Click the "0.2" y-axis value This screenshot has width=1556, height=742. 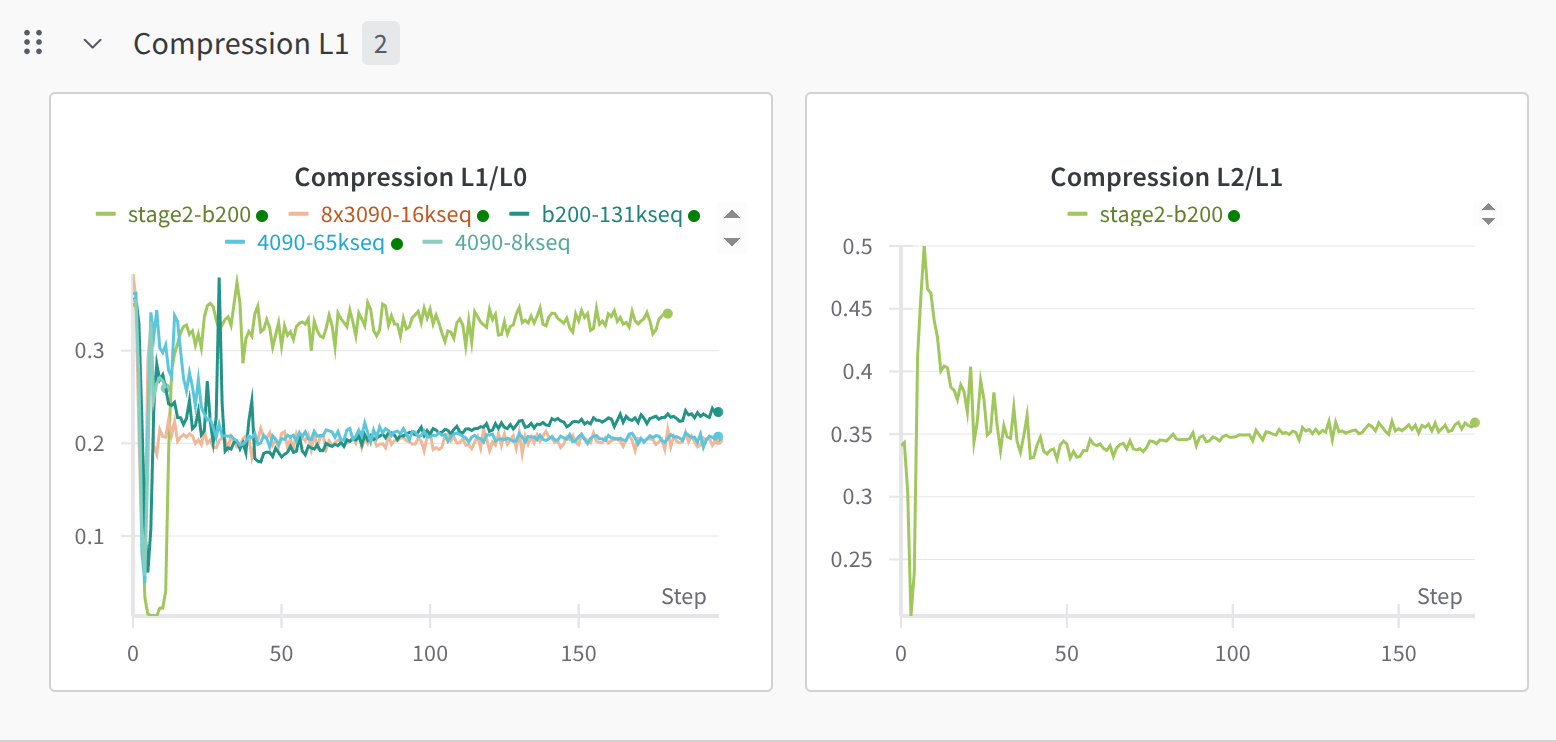point(89,443)
